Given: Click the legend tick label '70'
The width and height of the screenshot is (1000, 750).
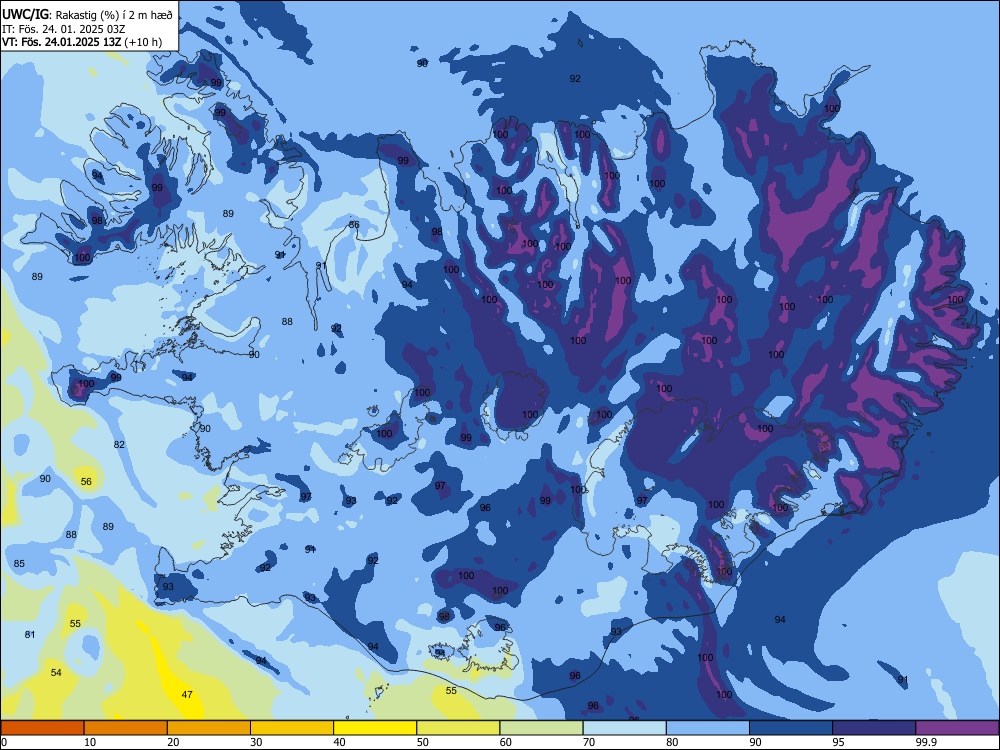Looking at the screenshot, I should (x=589, y=742).
